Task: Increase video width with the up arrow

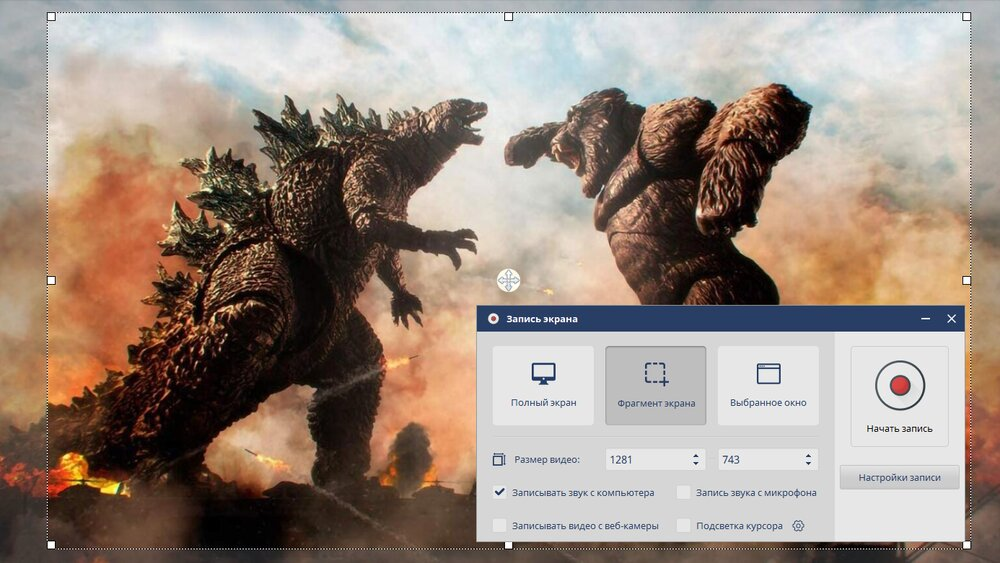Action: coord(696,455)
